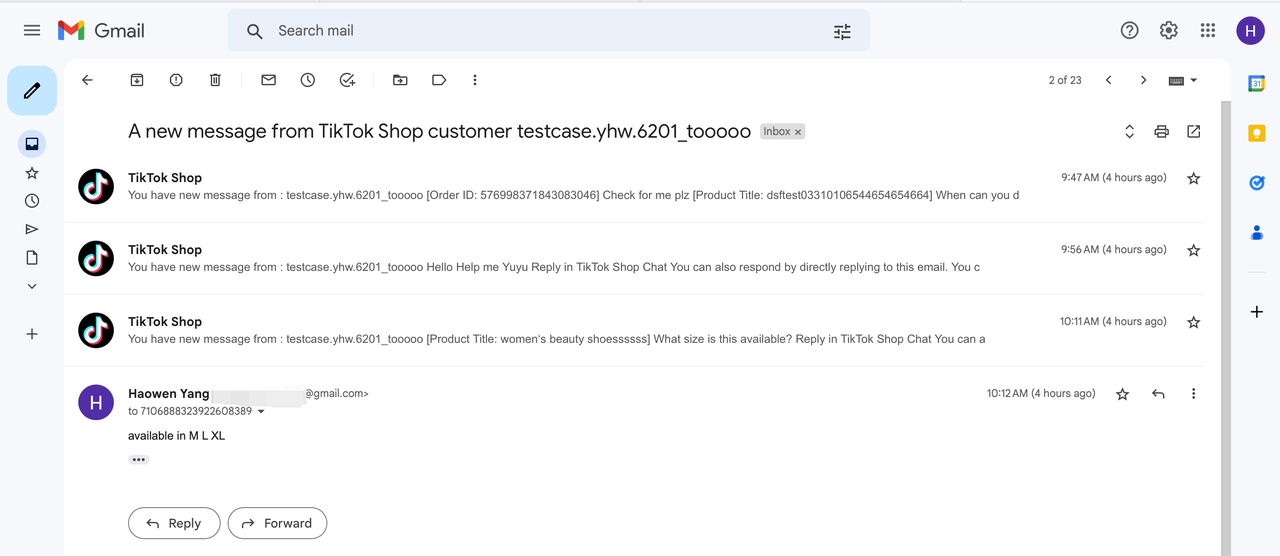
Task: Delete this conversation with trash icon
Action: tap(215, 80)
